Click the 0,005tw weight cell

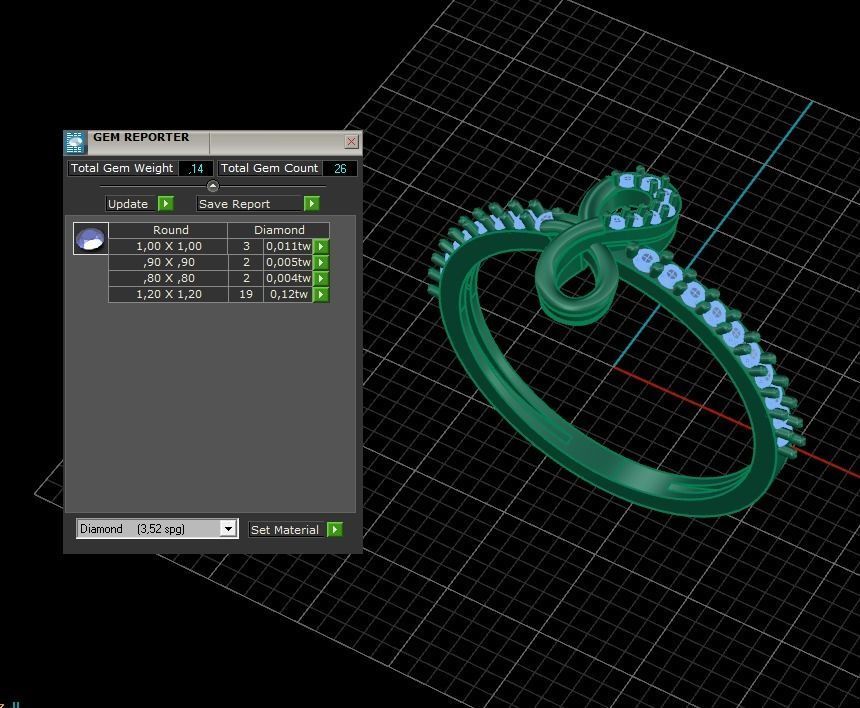pos(288,263)
